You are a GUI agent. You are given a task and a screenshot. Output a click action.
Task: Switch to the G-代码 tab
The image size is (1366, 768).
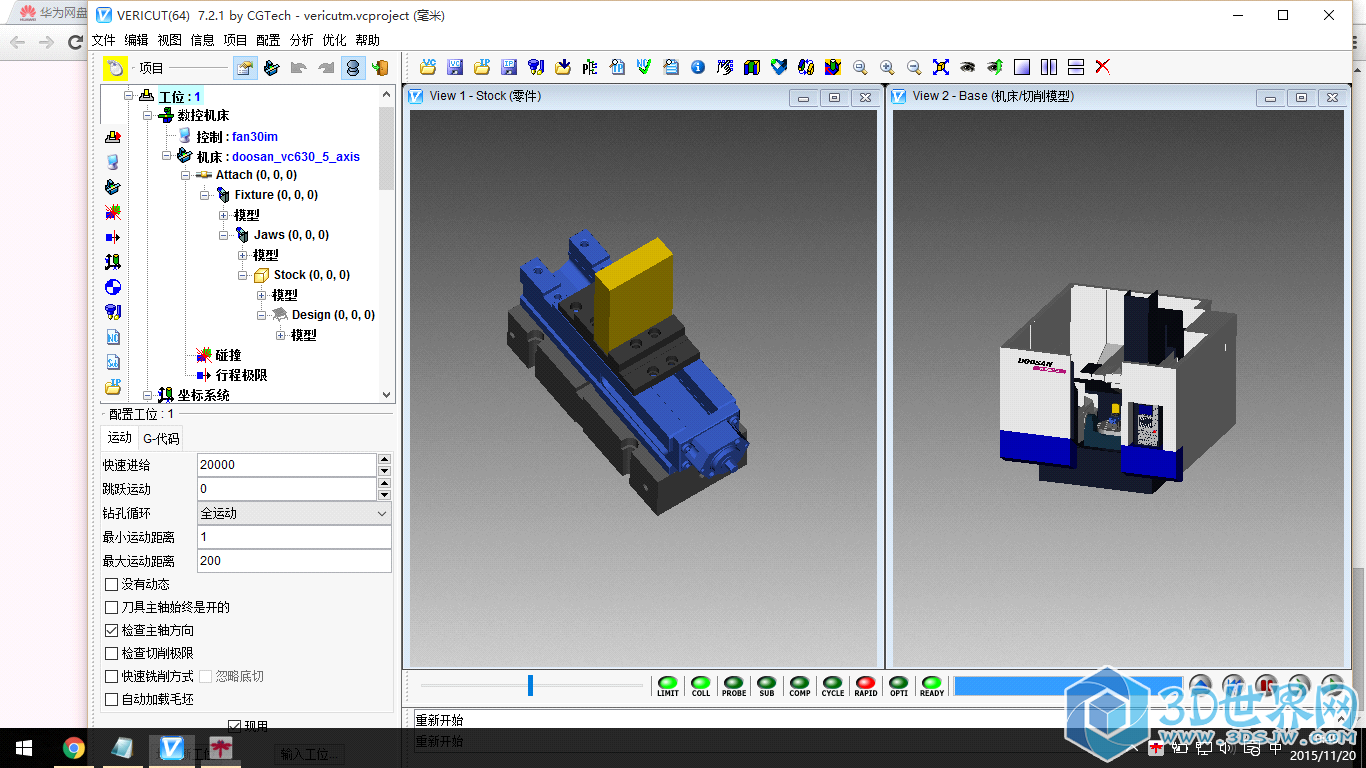click(x=161, y=438)
